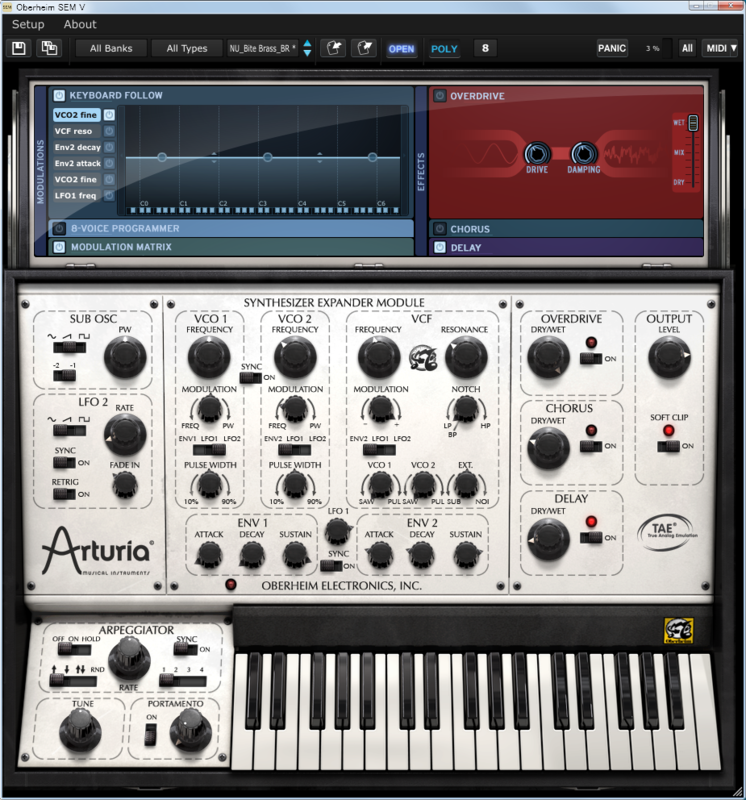Click the Import preset icon

[334, 48]
